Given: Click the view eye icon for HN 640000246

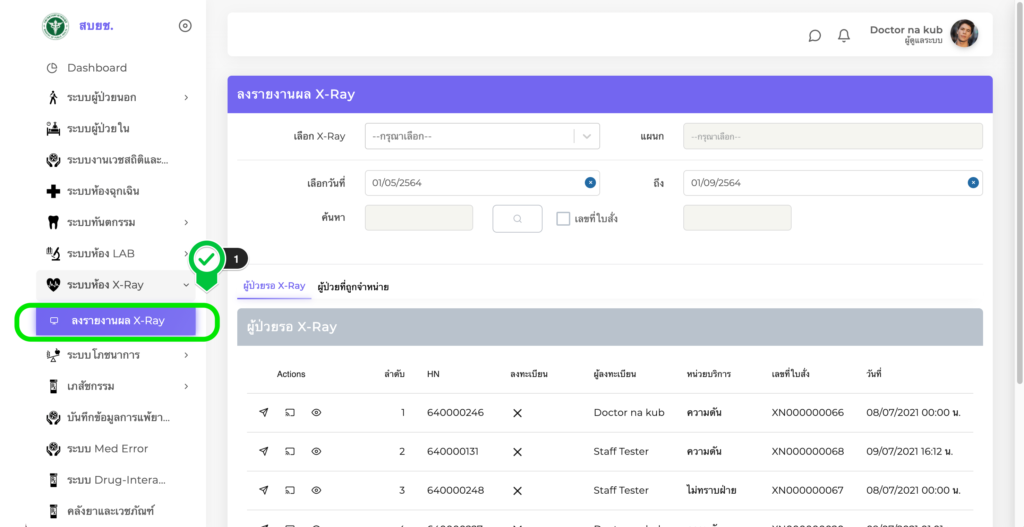Looking at the screenshot, I should point(316,412).
